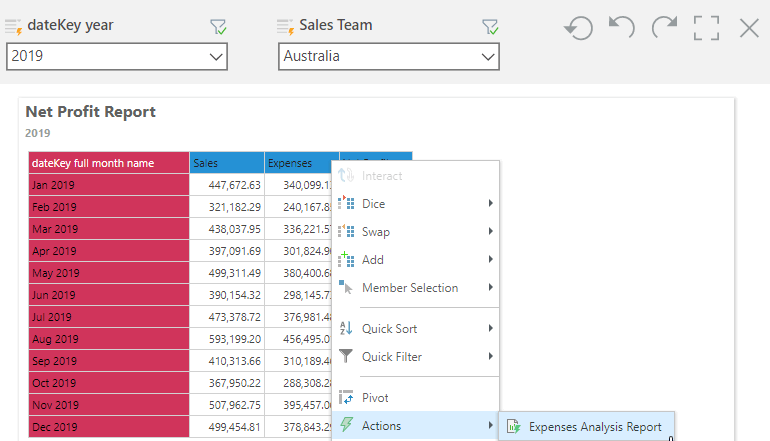
Task: Choose Pivot from the context menu
Action: click(415, 397)
